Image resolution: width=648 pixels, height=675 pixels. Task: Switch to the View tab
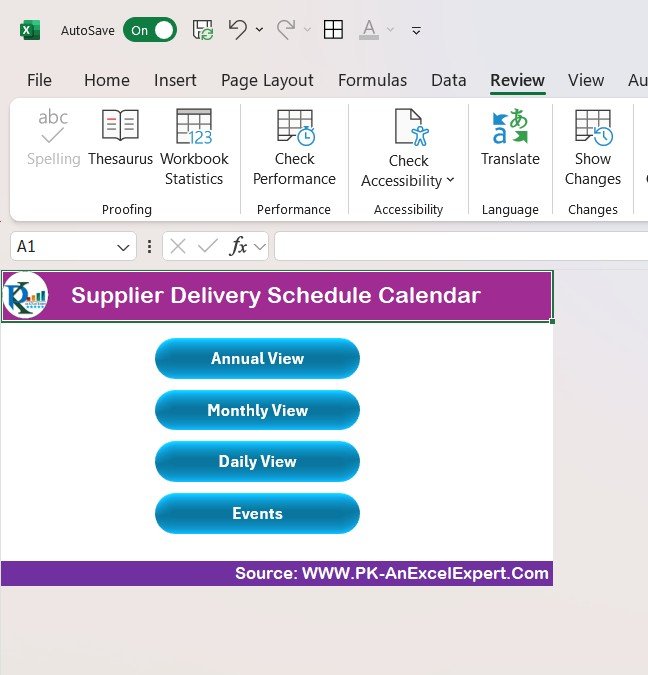[x=586, y=80]
